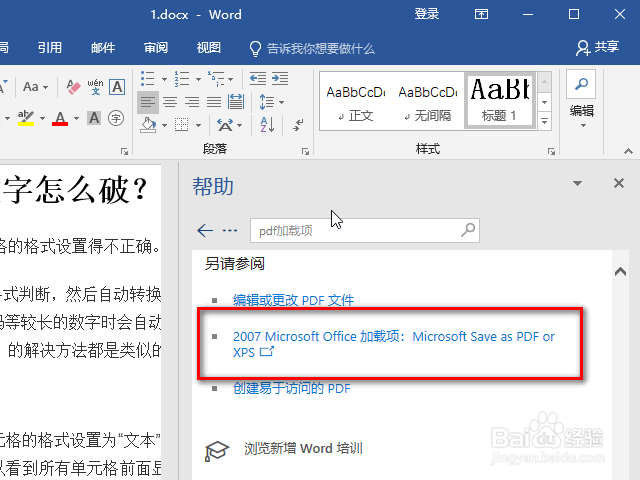The height and width of the screenshot is (480, 640).
Task: Open the 邮件 tab
Action: click(x=103, y=48)
